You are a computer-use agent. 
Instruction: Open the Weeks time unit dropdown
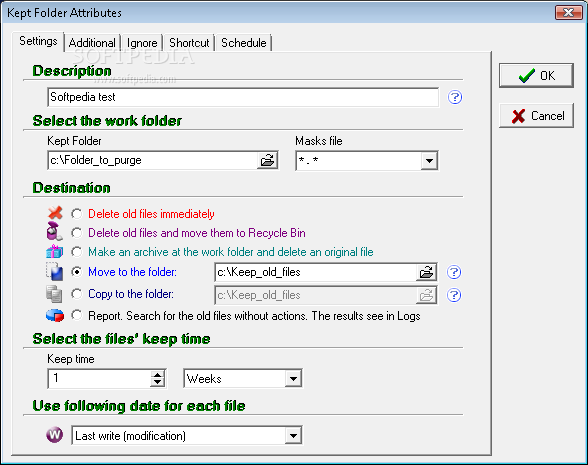tap(293, 378)
